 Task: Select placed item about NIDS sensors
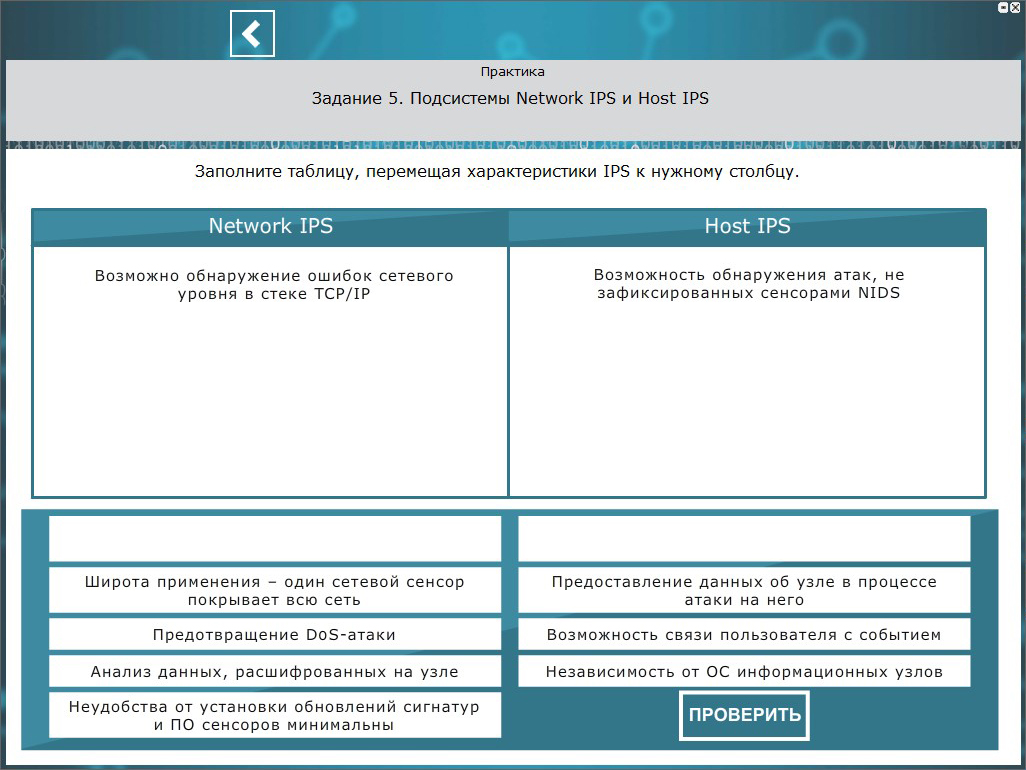pos(748,284)
